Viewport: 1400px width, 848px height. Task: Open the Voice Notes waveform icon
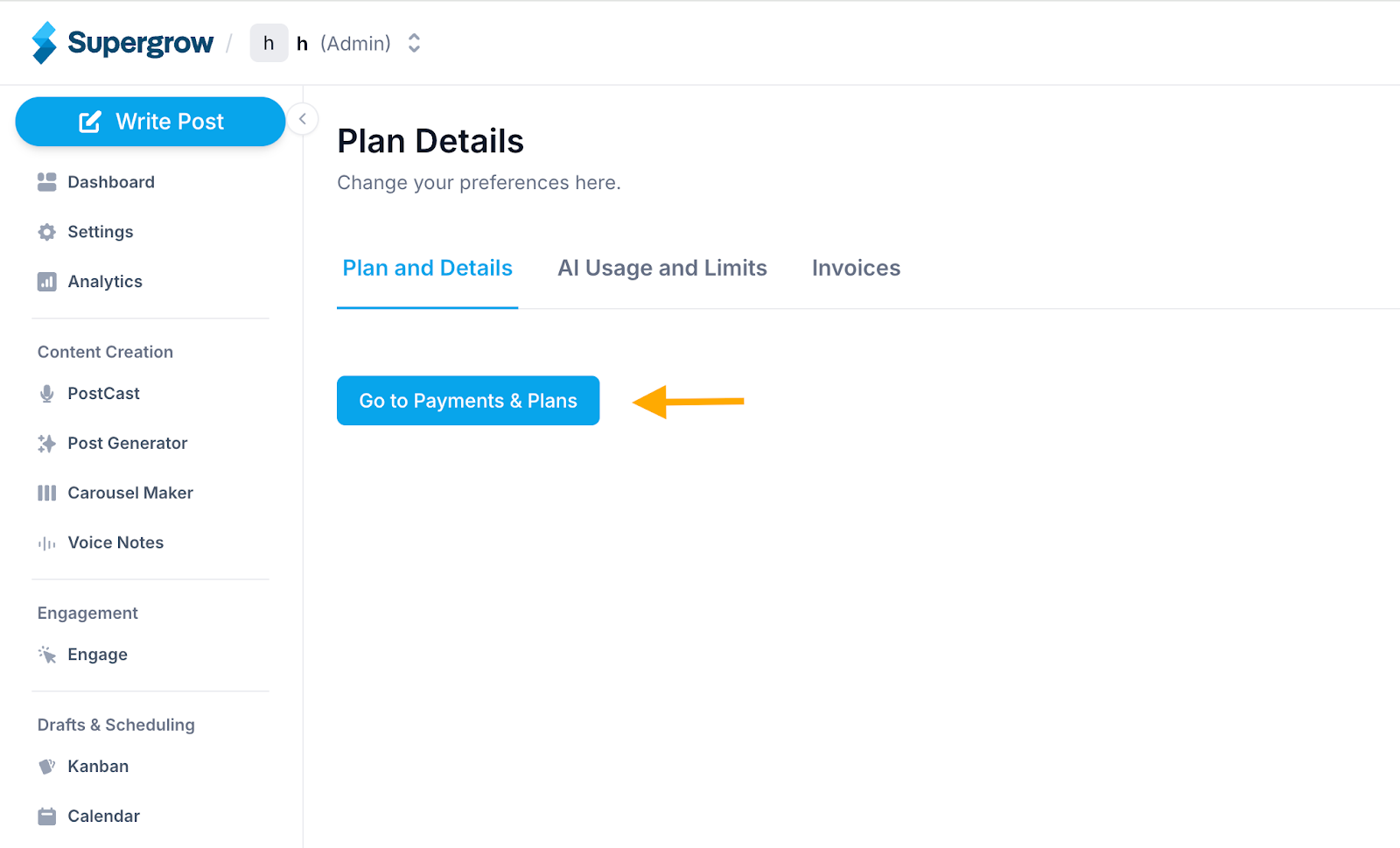(x=47, y=543)
